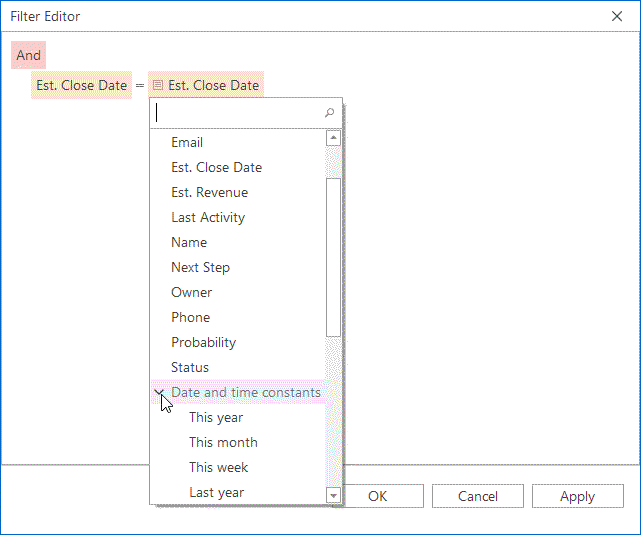Close the Filter Editor dialog
641x535 pixels.
(x=617, y=16)
